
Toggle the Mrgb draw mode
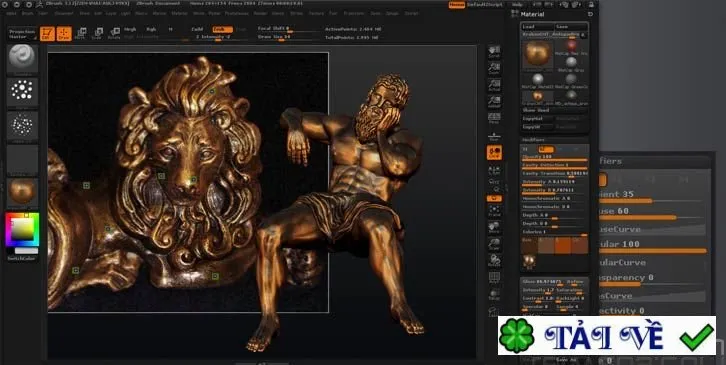[130, 29]
